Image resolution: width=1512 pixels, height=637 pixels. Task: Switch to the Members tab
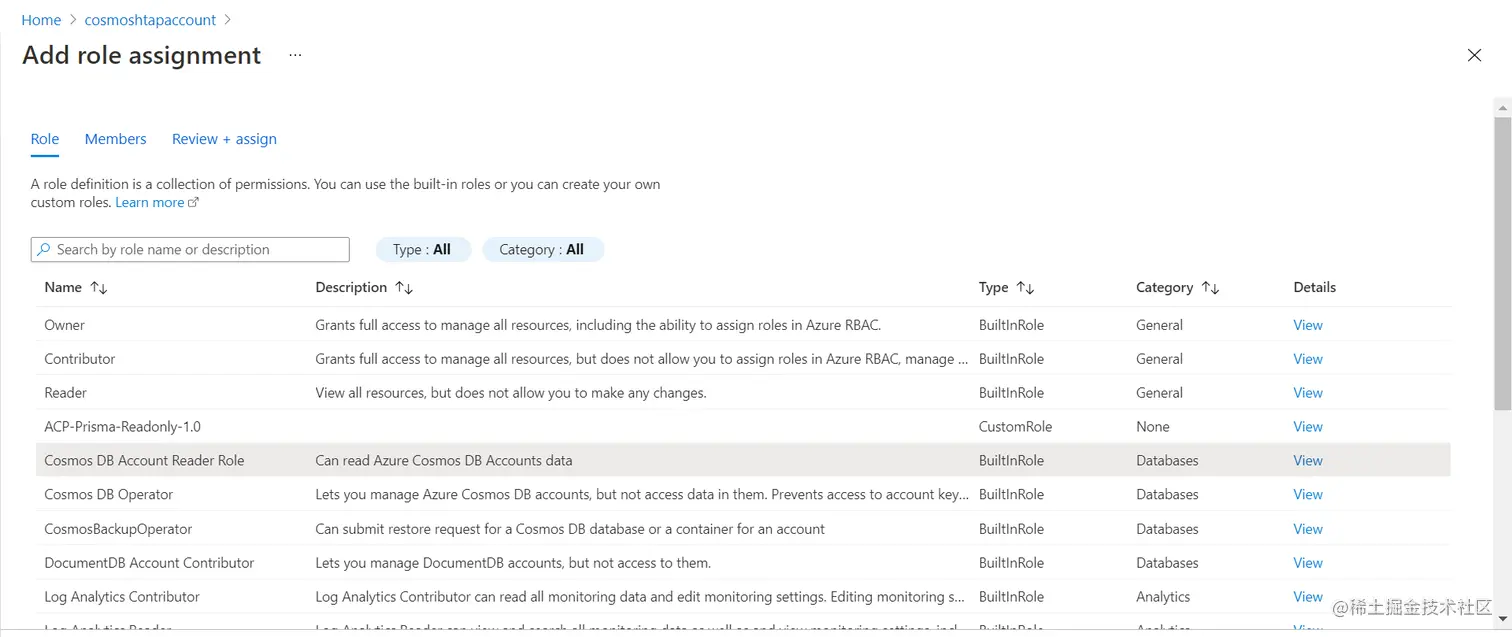pos(116,139)
